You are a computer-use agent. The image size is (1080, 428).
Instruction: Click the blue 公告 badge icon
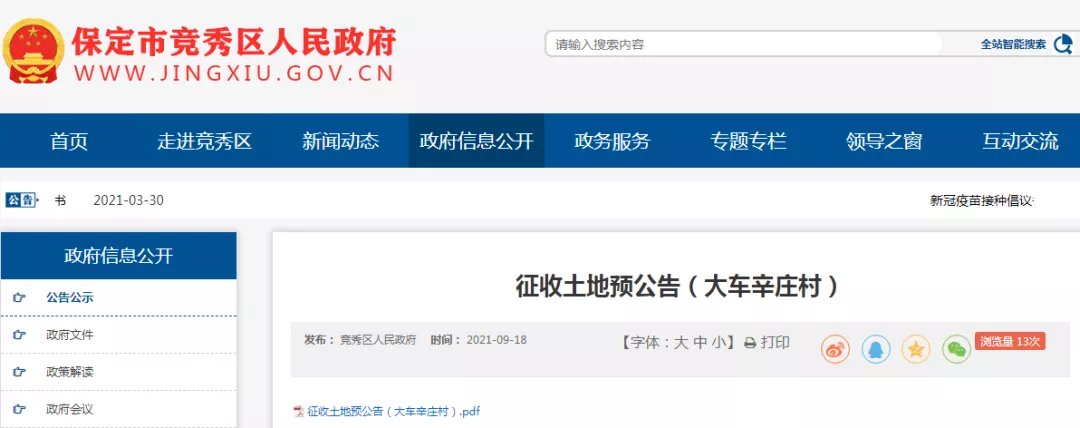click(x=20, y=201)
